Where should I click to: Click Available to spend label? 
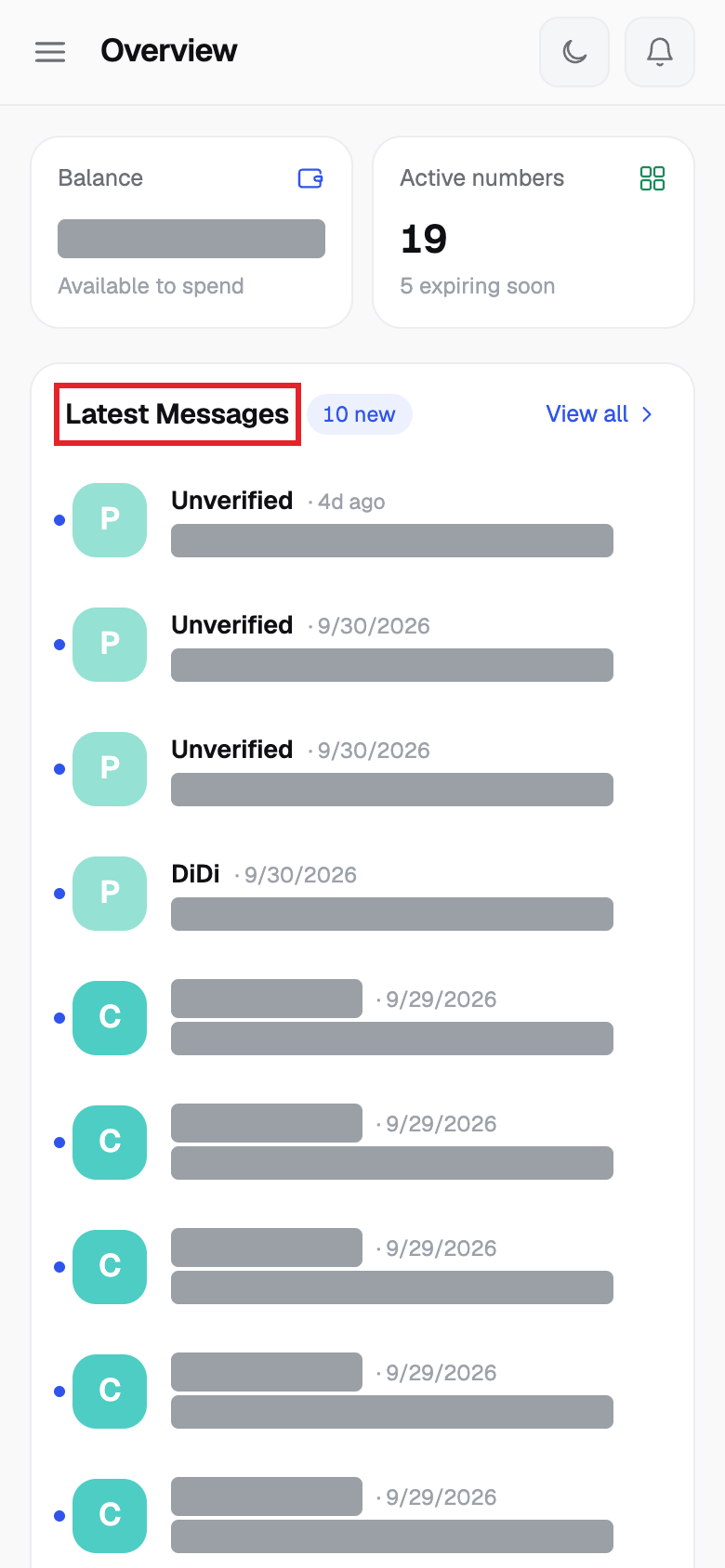coord(151,286)
